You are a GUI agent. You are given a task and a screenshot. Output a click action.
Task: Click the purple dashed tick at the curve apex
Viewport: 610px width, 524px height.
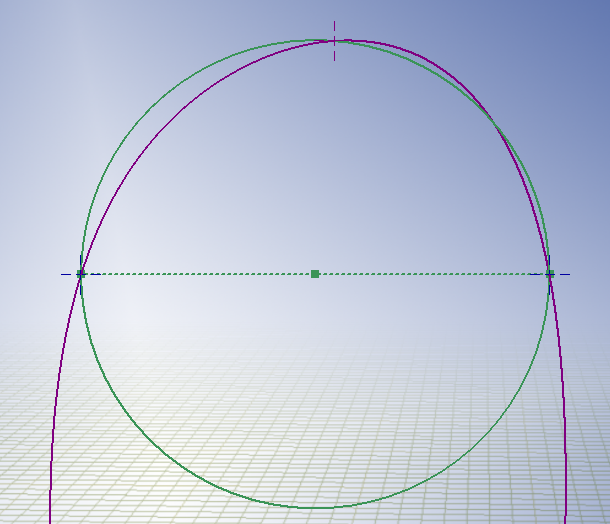point(334,41)
